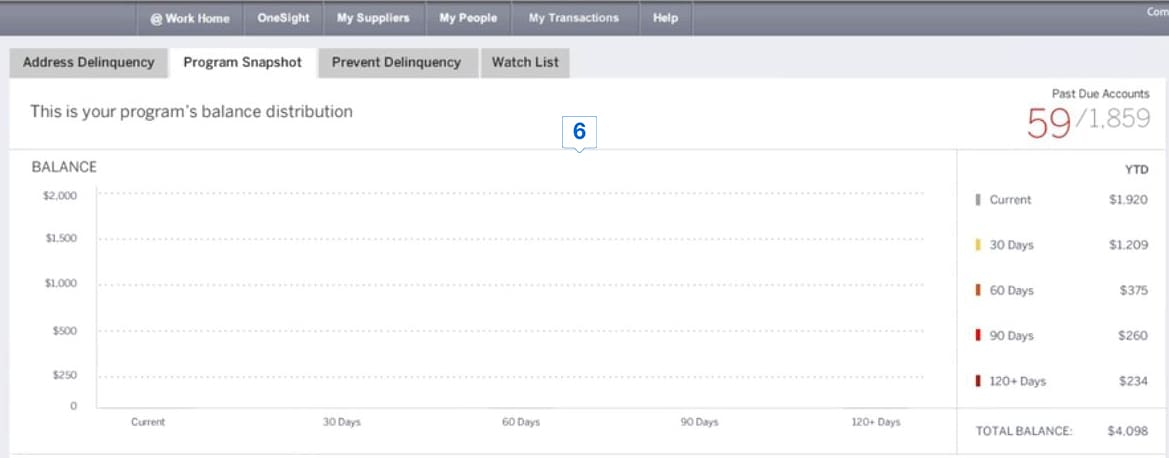Open the @ Work Home menu
1169x458 pixels.
pos(189,18)
